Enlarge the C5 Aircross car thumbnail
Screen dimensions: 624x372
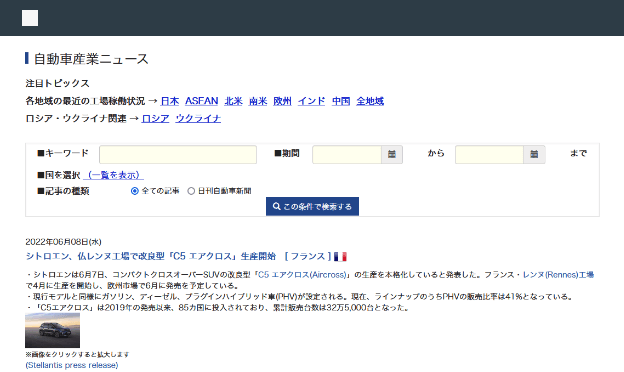pyautogui.click(x=53, y=330)
